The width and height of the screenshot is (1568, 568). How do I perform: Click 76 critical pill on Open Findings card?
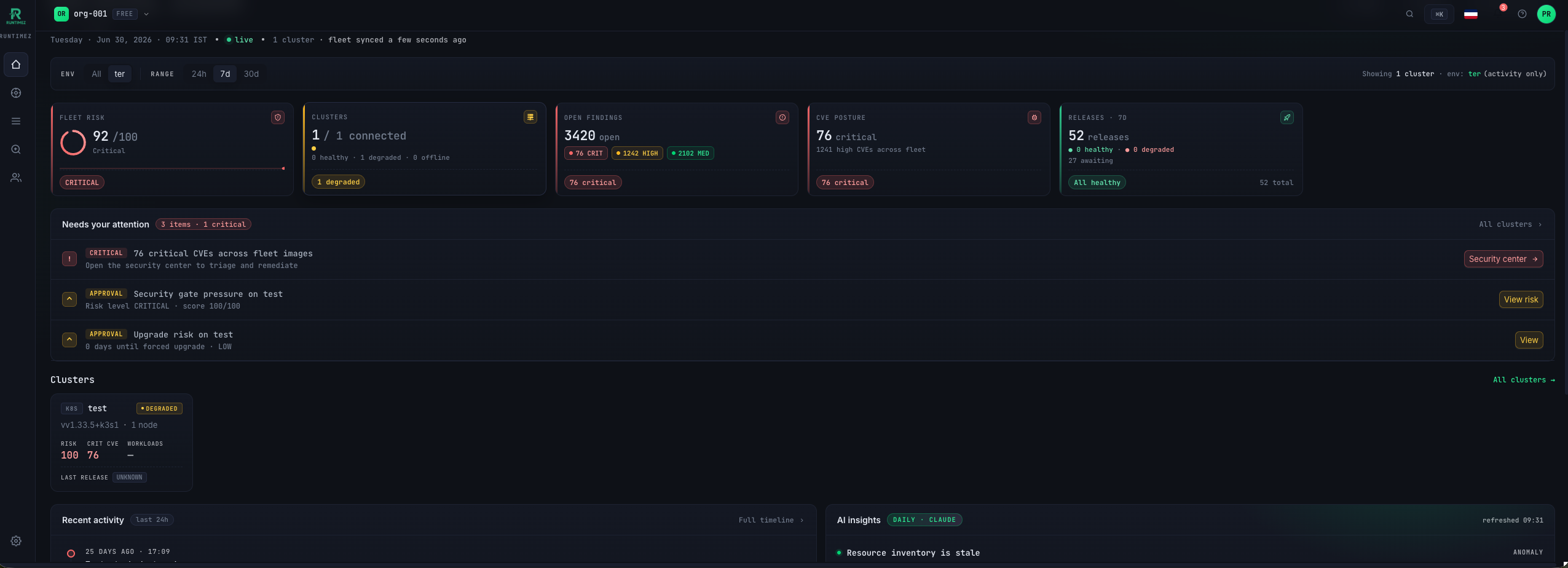593,183
